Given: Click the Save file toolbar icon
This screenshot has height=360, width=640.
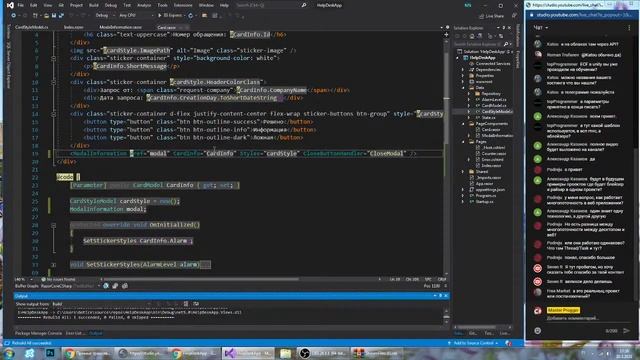Looking at the screenshot, I should 54,16.
